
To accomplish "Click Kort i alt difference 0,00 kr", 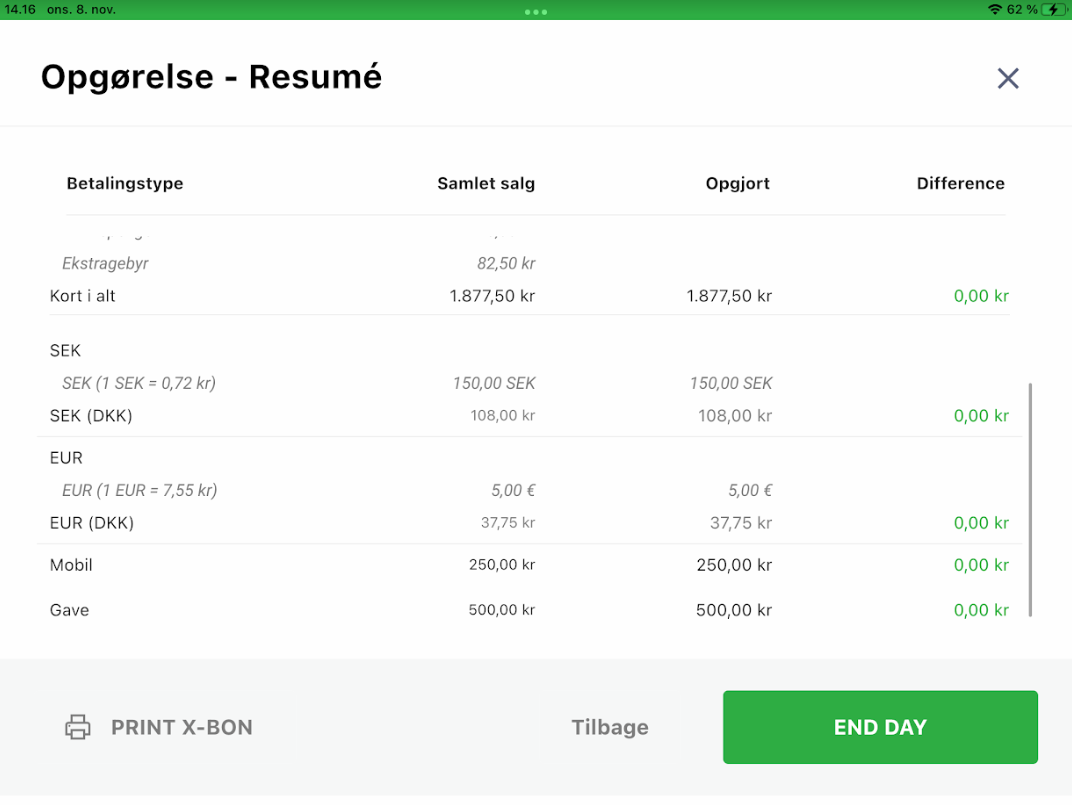I will click(981, 296).
